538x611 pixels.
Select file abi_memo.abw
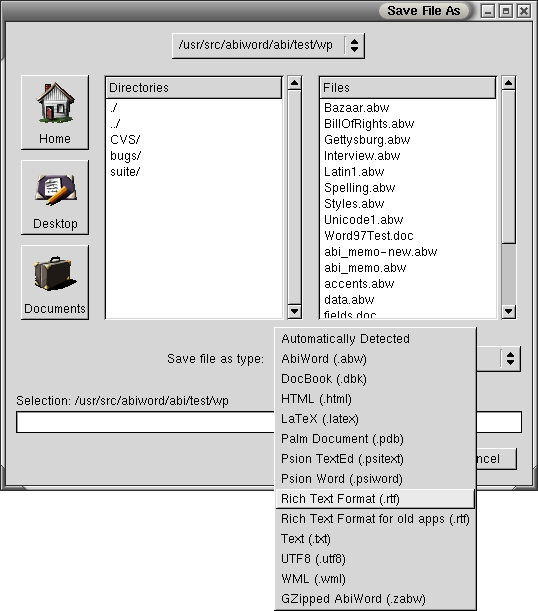(407, 268)
